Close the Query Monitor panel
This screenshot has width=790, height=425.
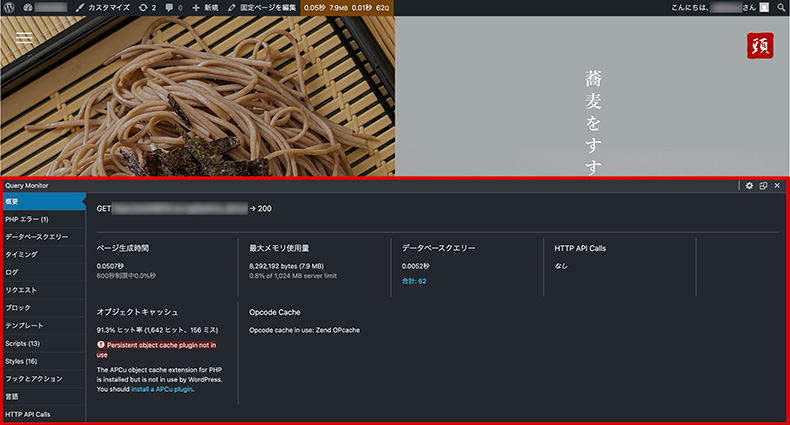pyautogui.click(x=777, y=185)
